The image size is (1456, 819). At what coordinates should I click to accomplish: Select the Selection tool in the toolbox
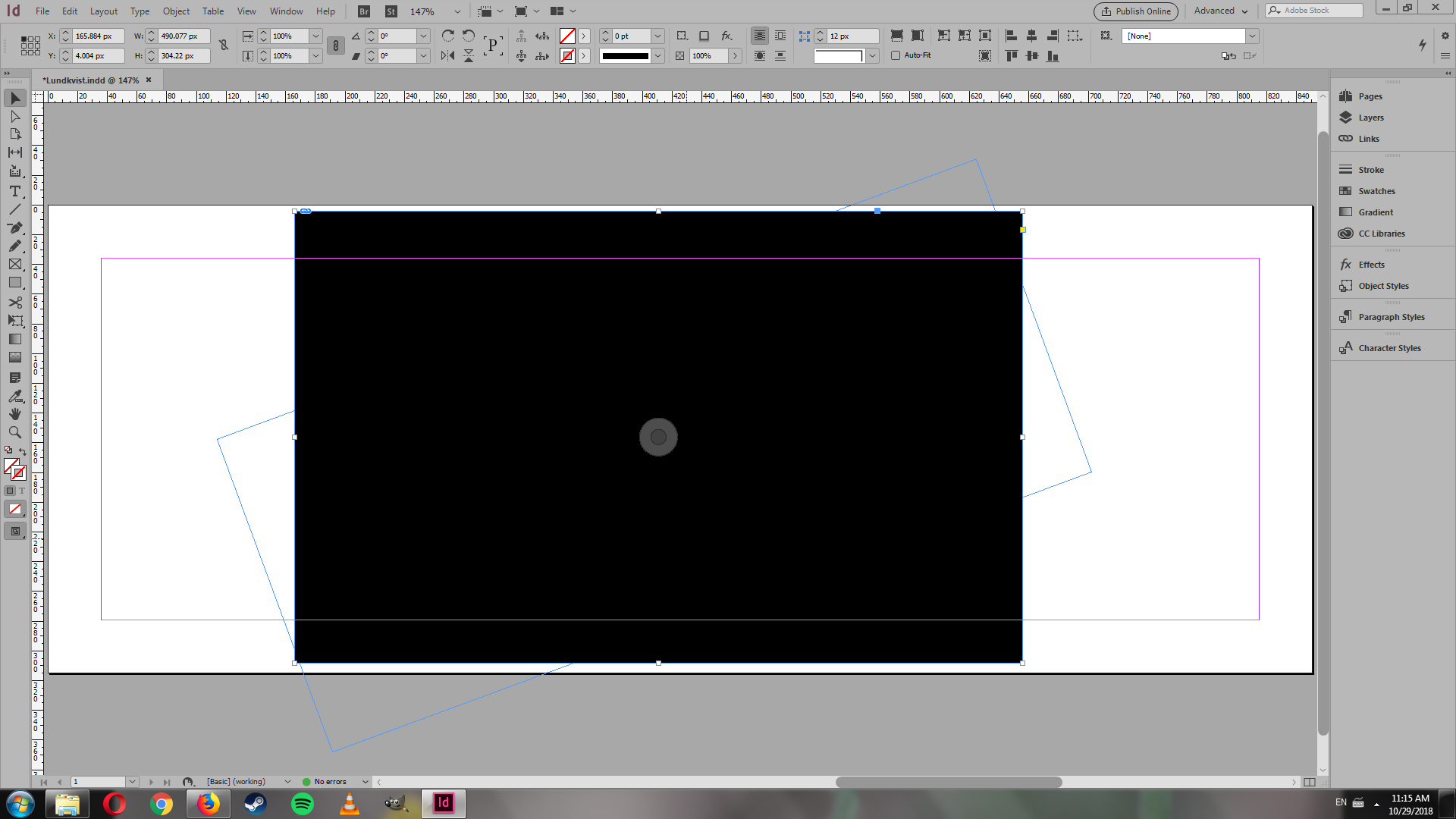click(x=15, y=98)
